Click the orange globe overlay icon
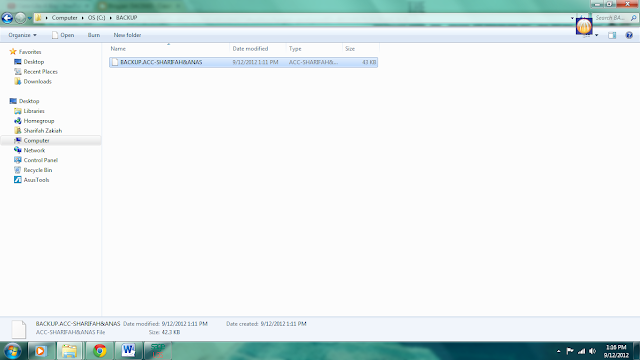Viewport: 640px width, 360px height. 584,27
